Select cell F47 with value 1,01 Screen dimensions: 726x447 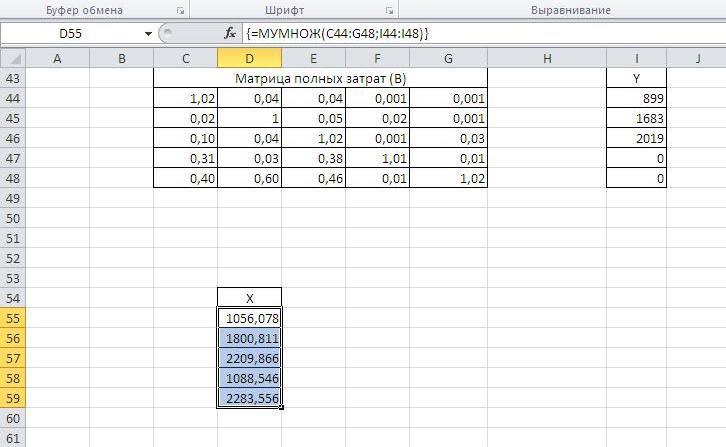point(377,158)
